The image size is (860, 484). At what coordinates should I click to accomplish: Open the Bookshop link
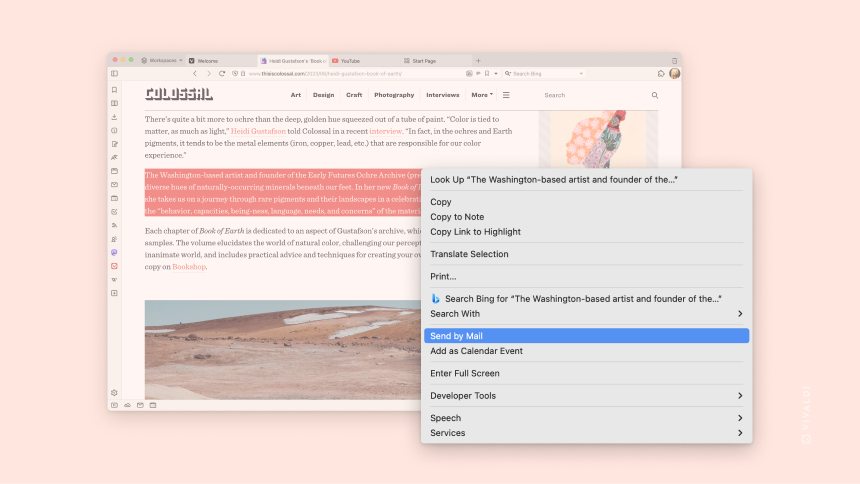189,267
